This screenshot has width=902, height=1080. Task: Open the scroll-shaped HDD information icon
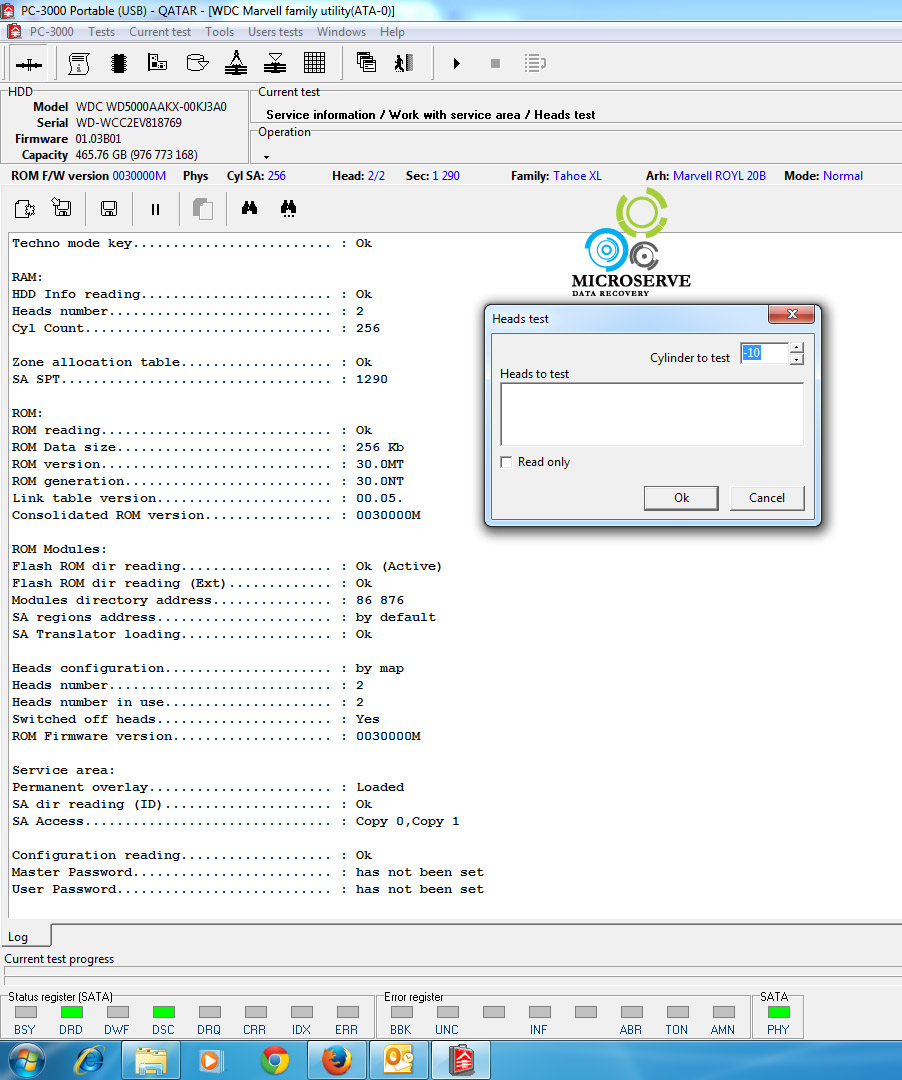[x=78, y=63]
